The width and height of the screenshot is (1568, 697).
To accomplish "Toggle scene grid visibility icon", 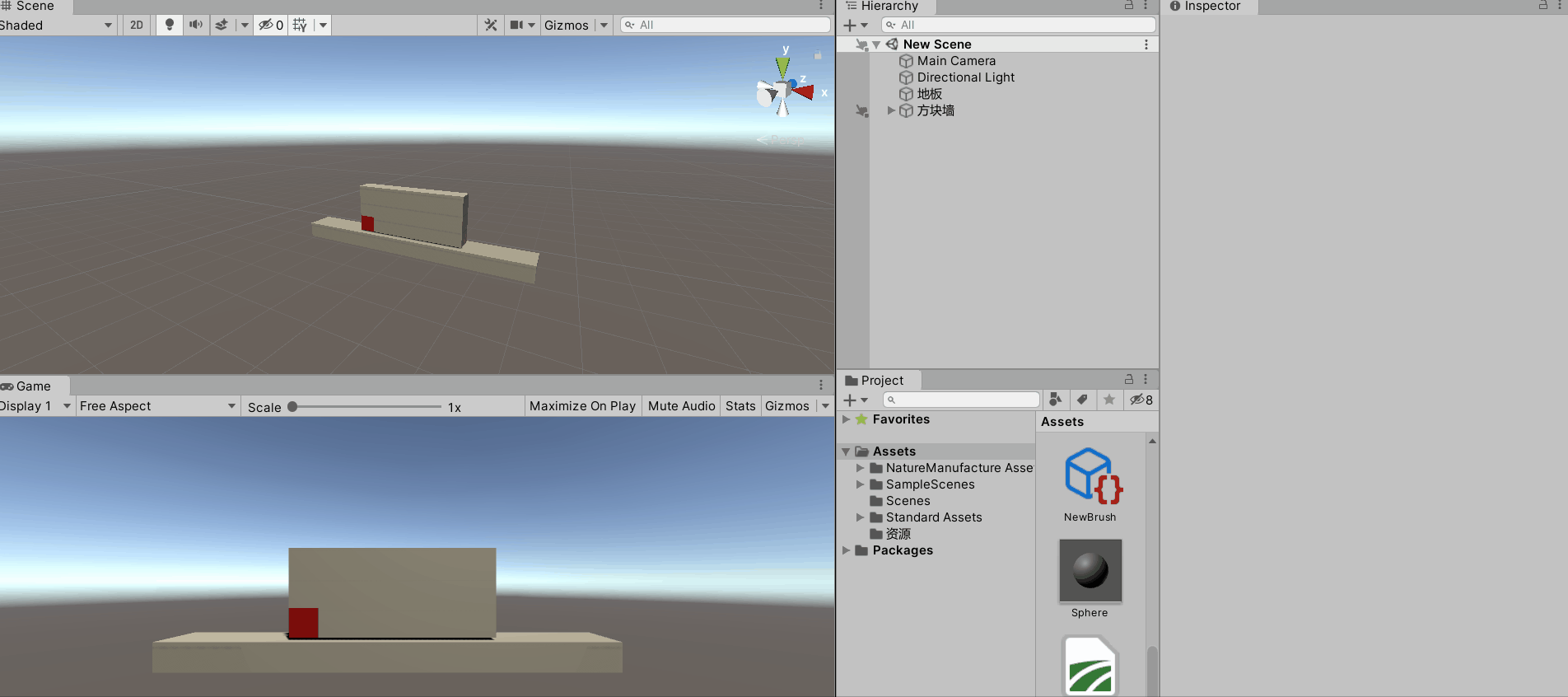I will point(300,25).
